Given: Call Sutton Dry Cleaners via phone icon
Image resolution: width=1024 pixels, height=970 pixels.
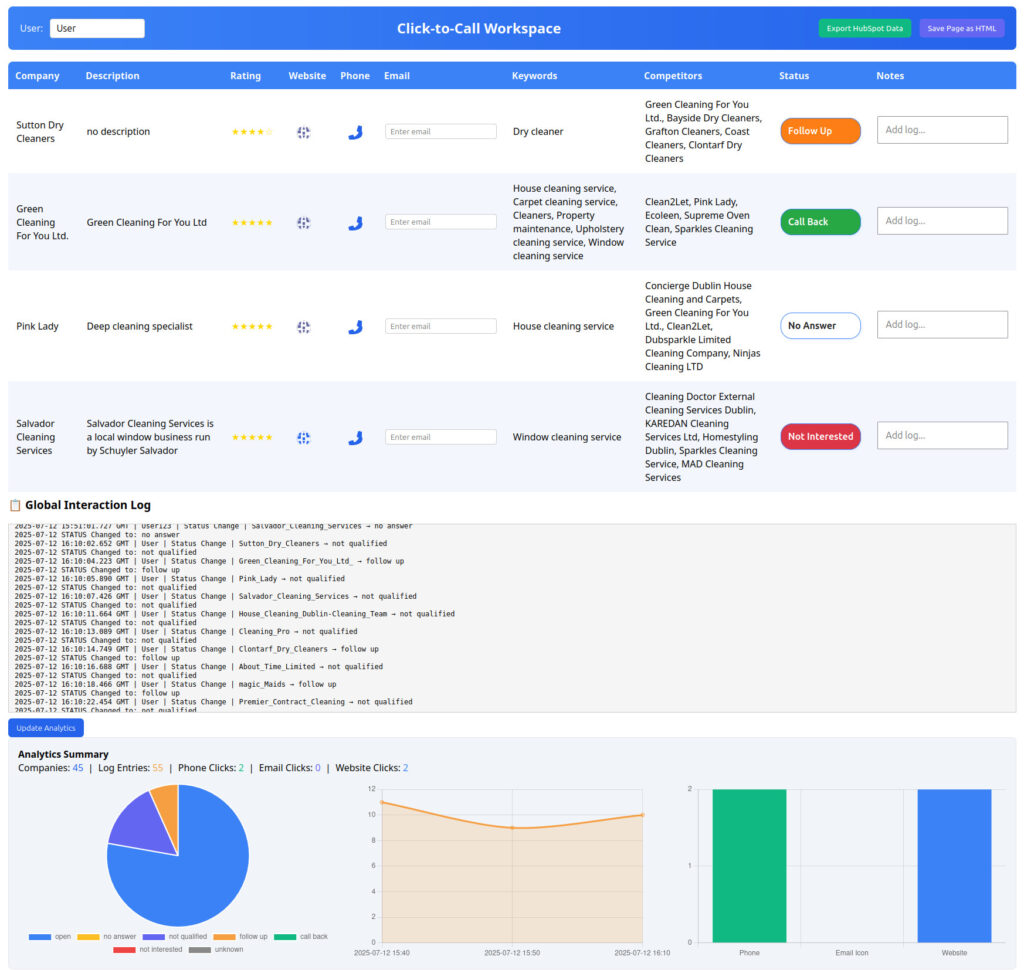Looking at the screenshot, I should click(355, 133).
